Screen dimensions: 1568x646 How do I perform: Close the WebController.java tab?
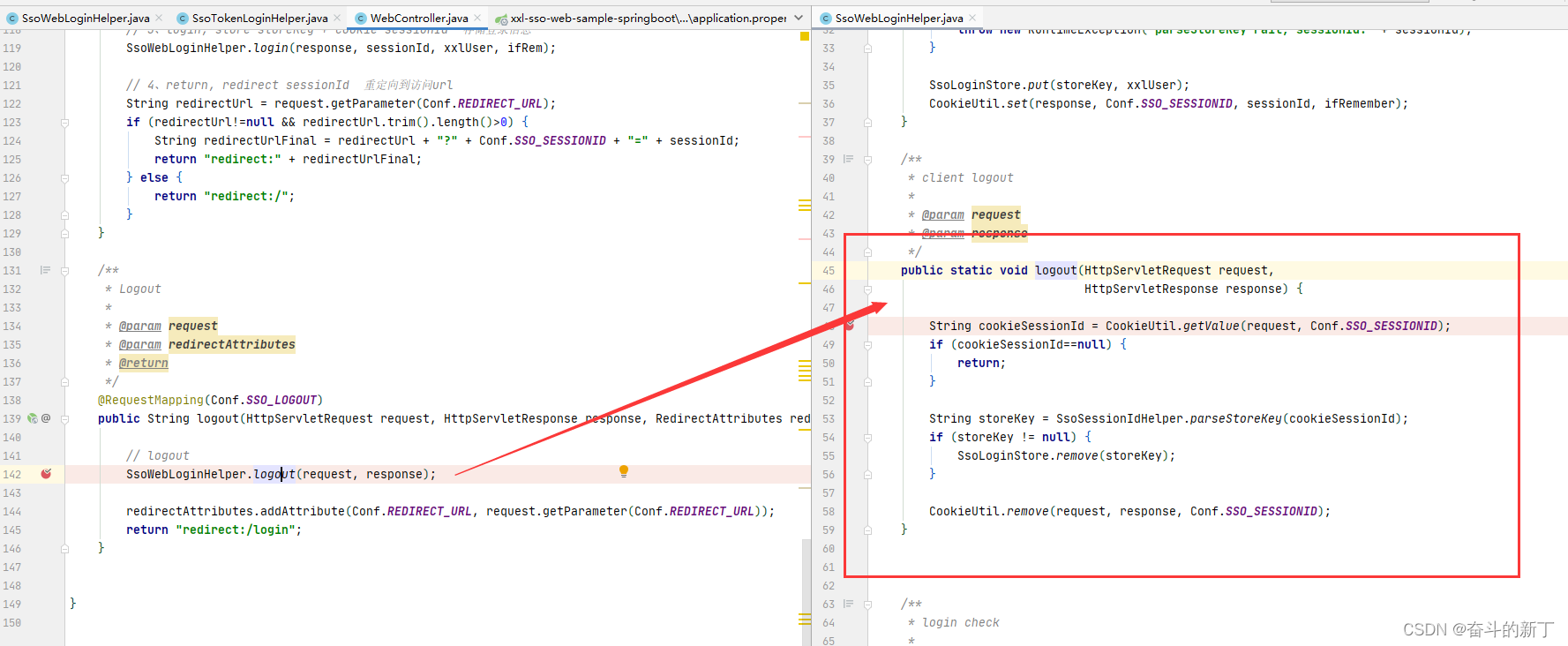point(477,18)
